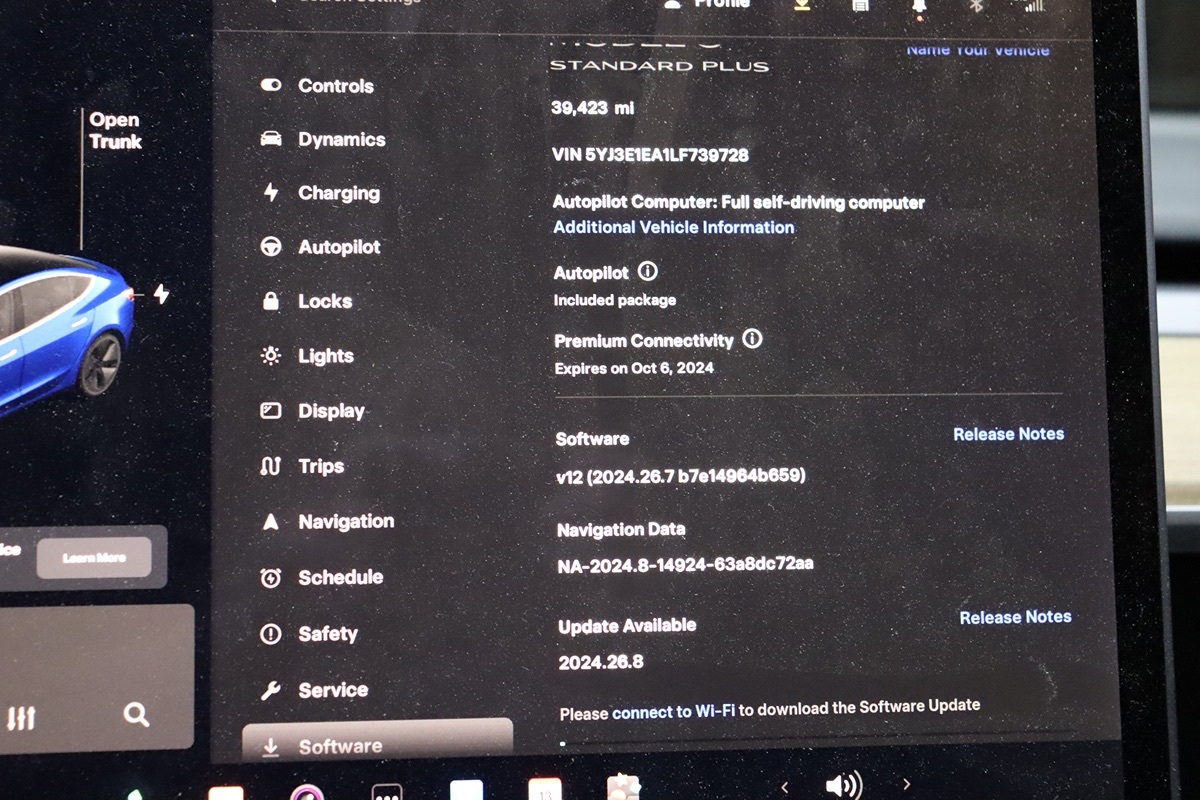
Task: Open Display settings
Action: [x=312, y=411]
